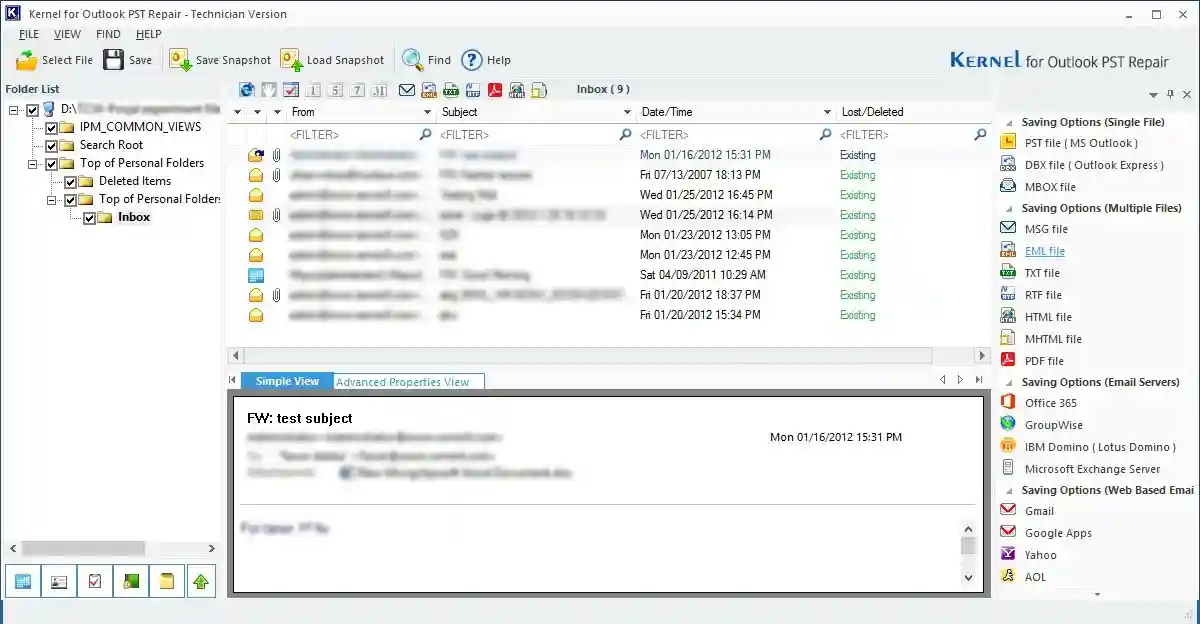The width and height of the screenshot is (1200, 624).
Task: Click the From column filter field
Action: click(360, 134)
